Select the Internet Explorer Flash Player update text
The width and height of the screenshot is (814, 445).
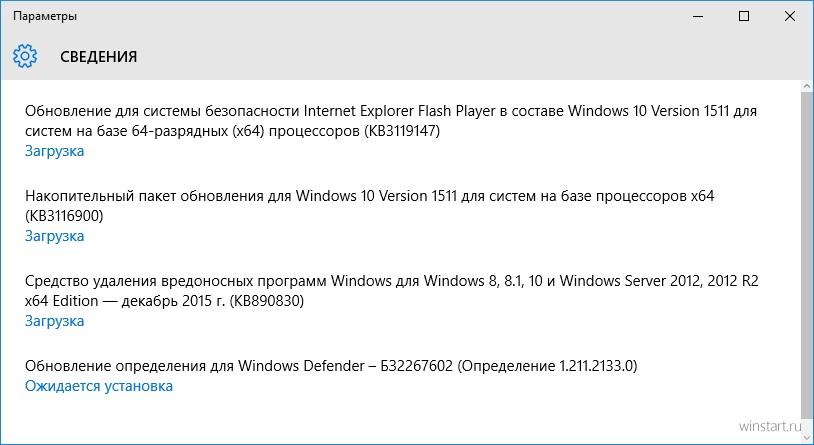click(x=391, y=121)
